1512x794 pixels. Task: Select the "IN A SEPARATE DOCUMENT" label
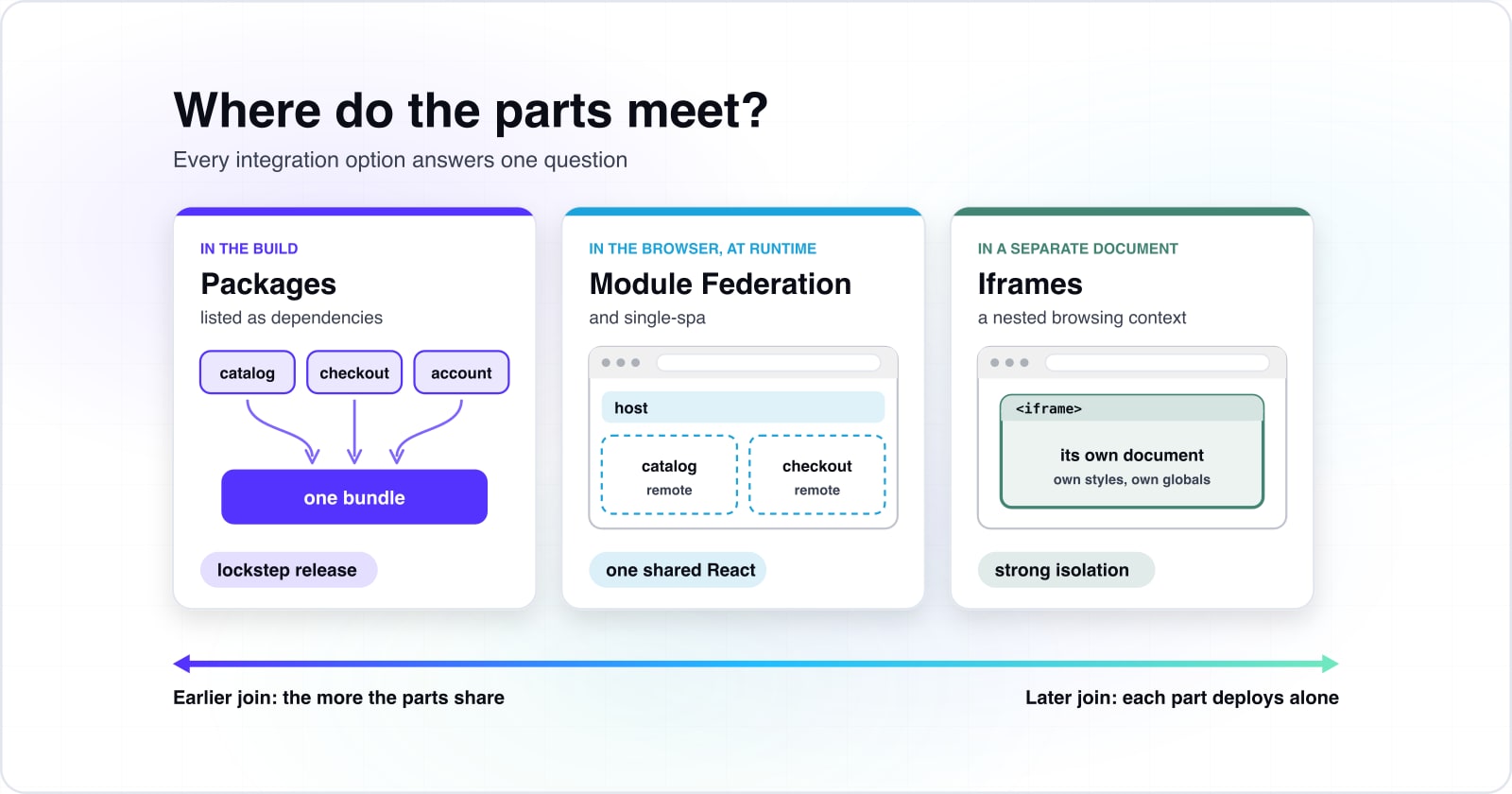[x=1077, y=249]
